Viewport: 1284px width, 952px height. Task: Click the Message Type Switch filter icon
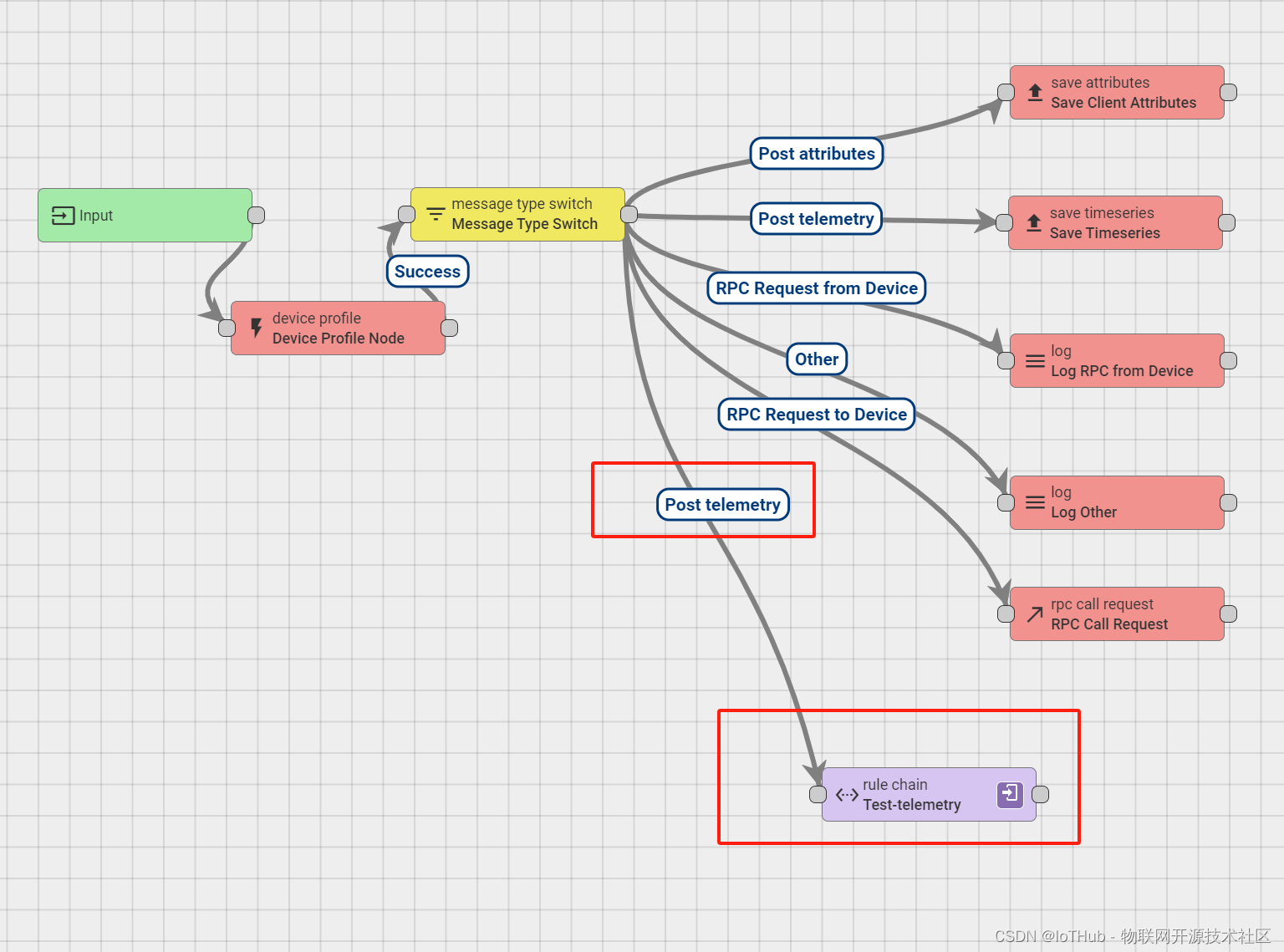(436, 214)
